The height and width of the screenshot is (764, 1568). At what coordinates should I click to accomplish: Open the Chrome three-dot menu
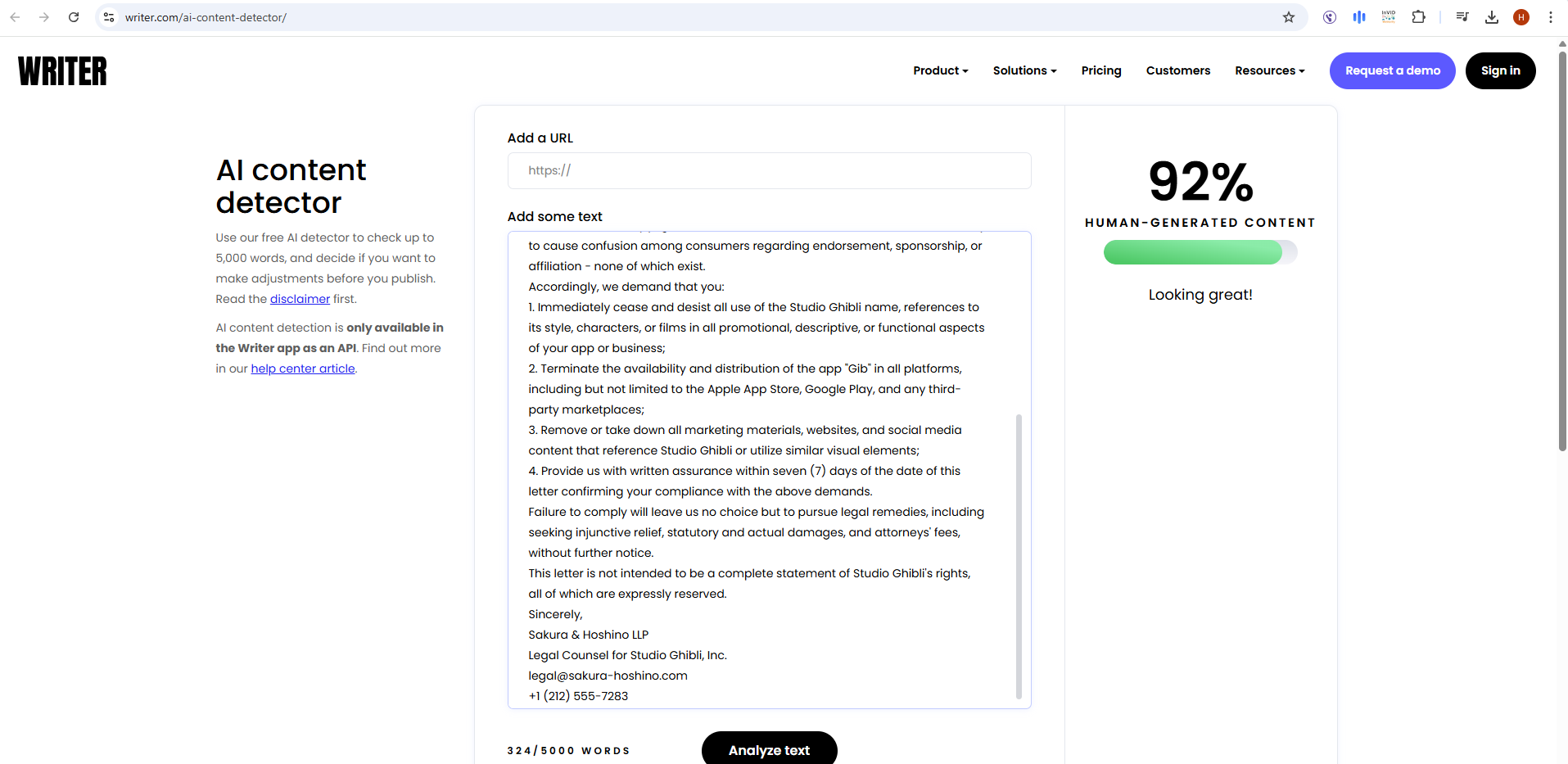pyautogui.click(x=1550, y=17)
